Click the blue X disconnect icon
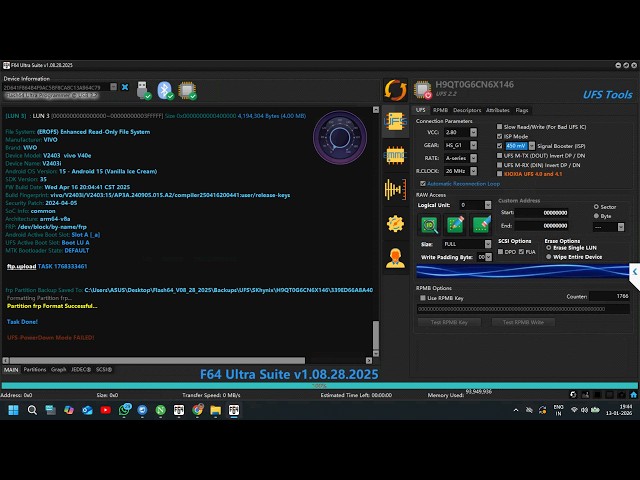The height and width of the screenshot is (480, 640). click(x=125, y=87)
